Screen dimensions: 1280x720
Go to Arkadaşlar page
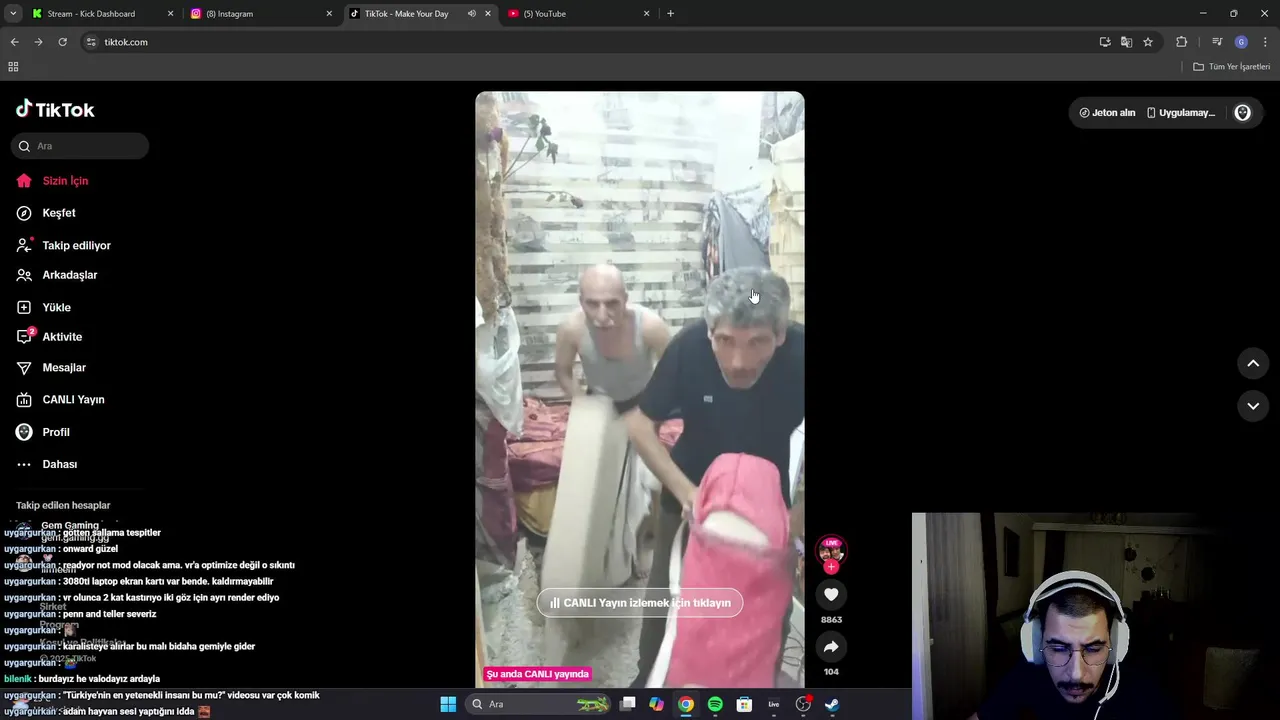point(57,275)
